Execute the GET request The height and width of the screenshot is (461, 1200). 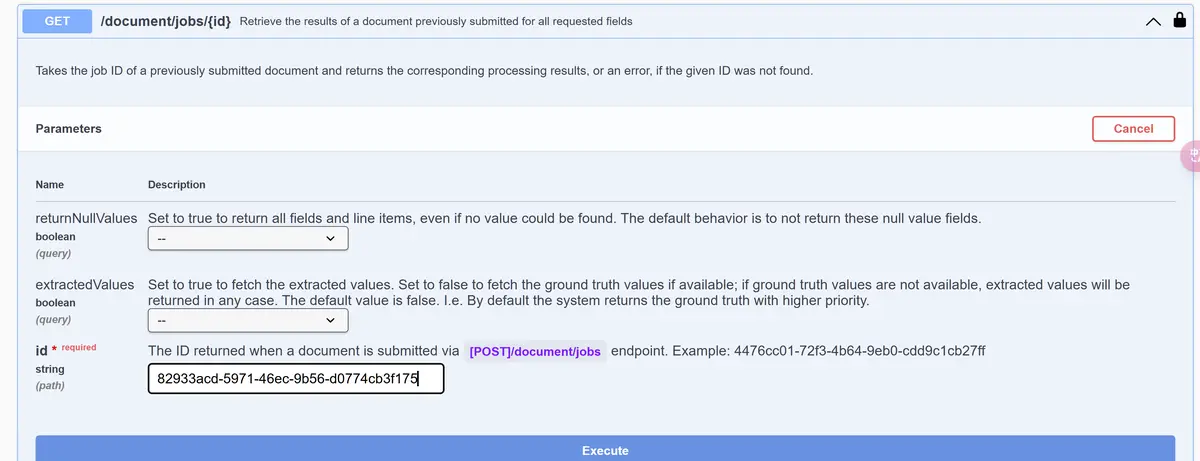(605, 450)
